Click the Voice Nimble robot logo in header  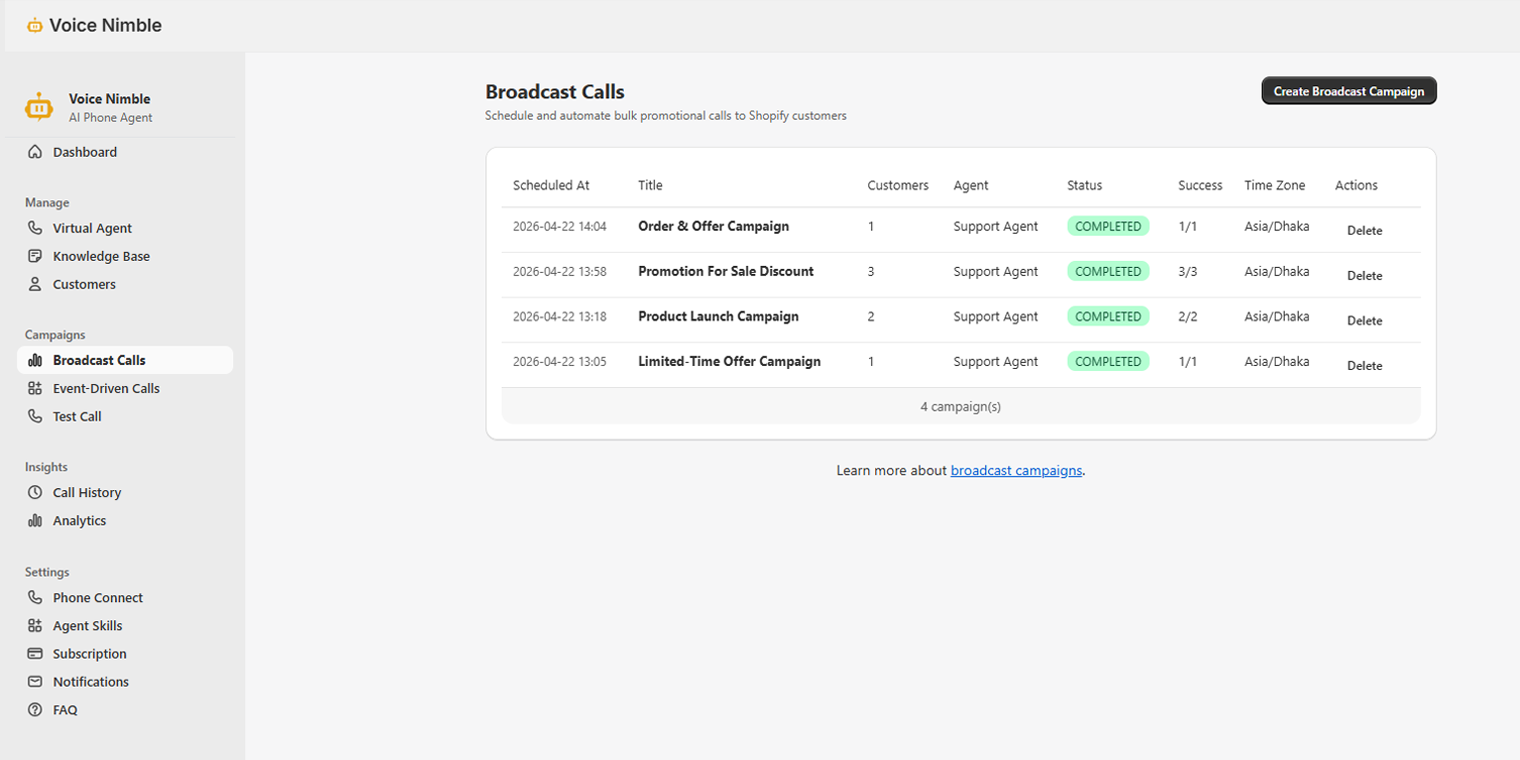35,25
